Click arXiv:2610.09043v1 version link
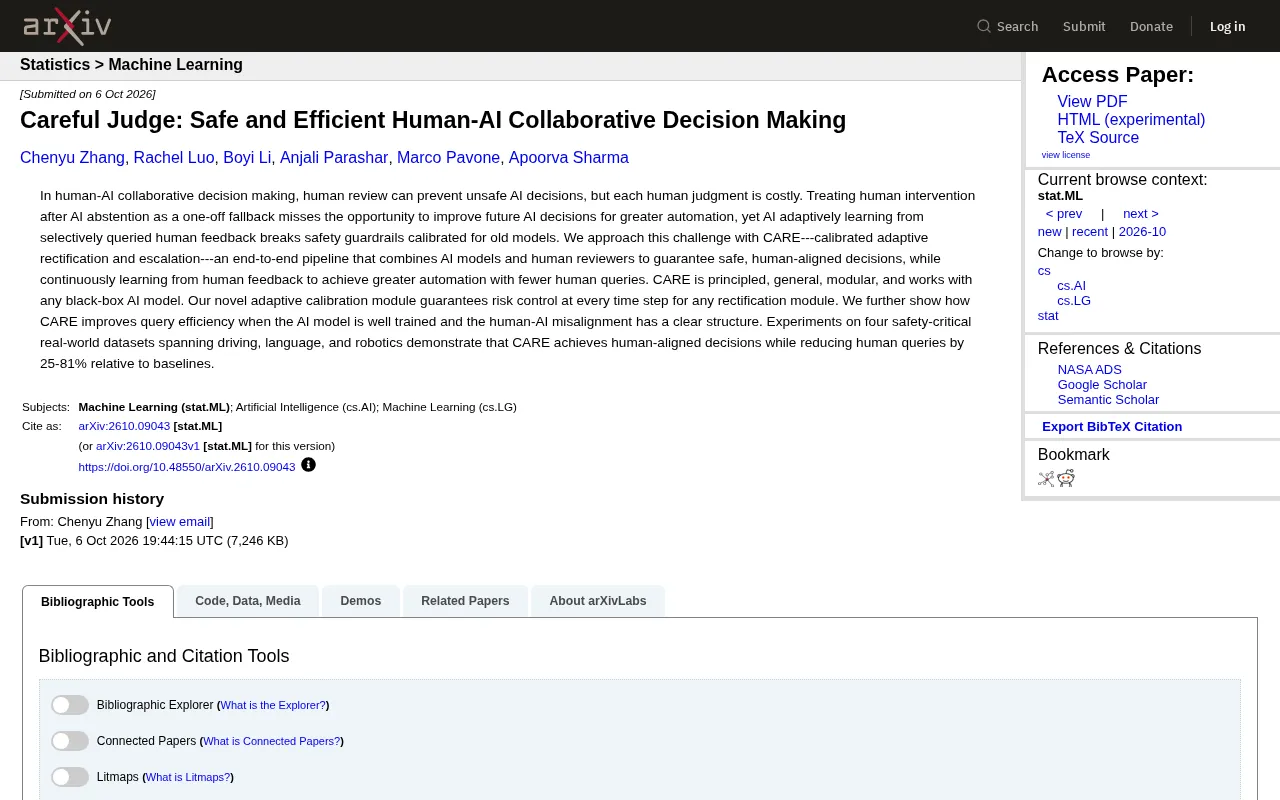 point(148,446)
